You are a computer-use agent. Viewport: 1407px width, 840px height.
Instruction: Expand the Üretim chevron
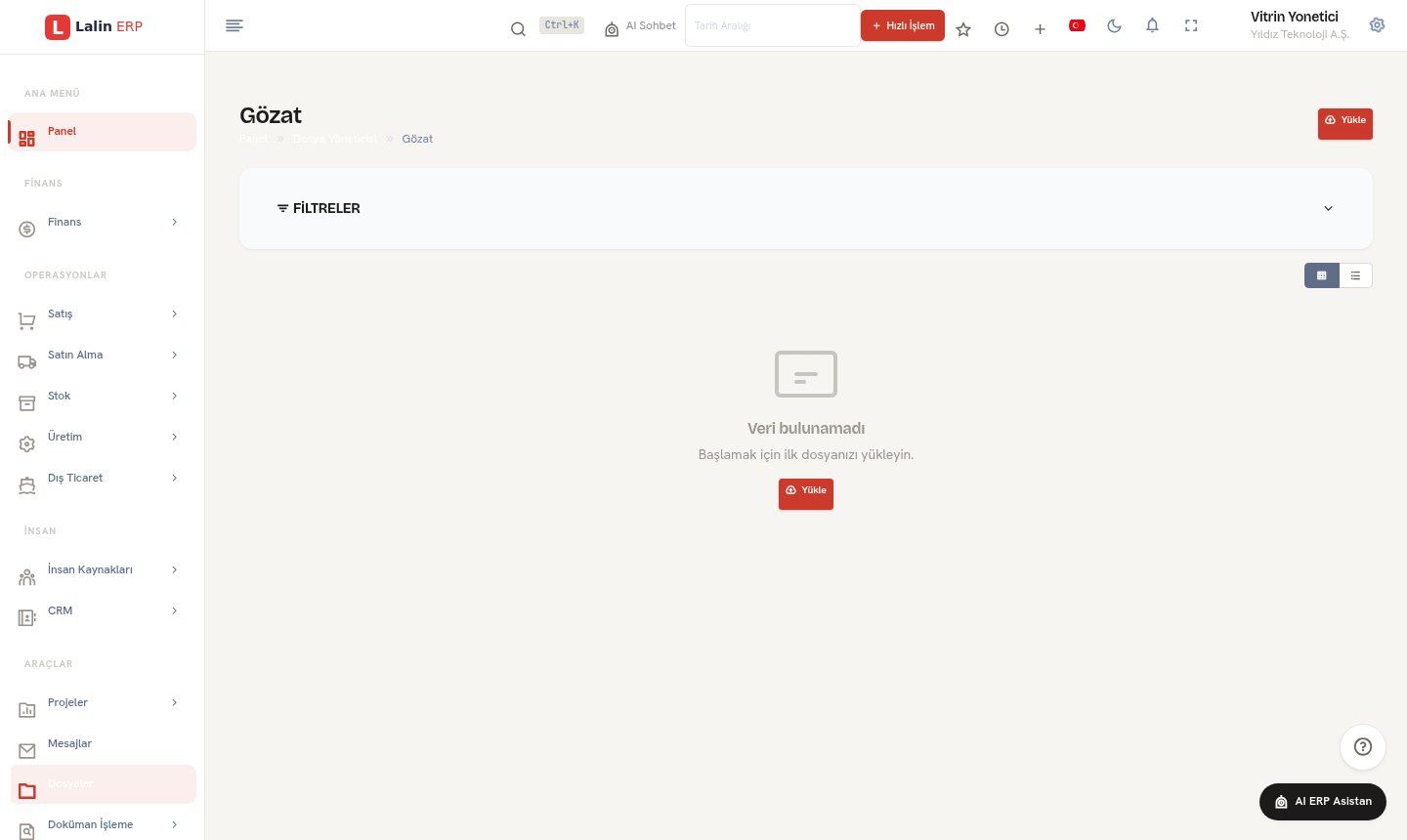pyautogui.click(x=175, y=437)
